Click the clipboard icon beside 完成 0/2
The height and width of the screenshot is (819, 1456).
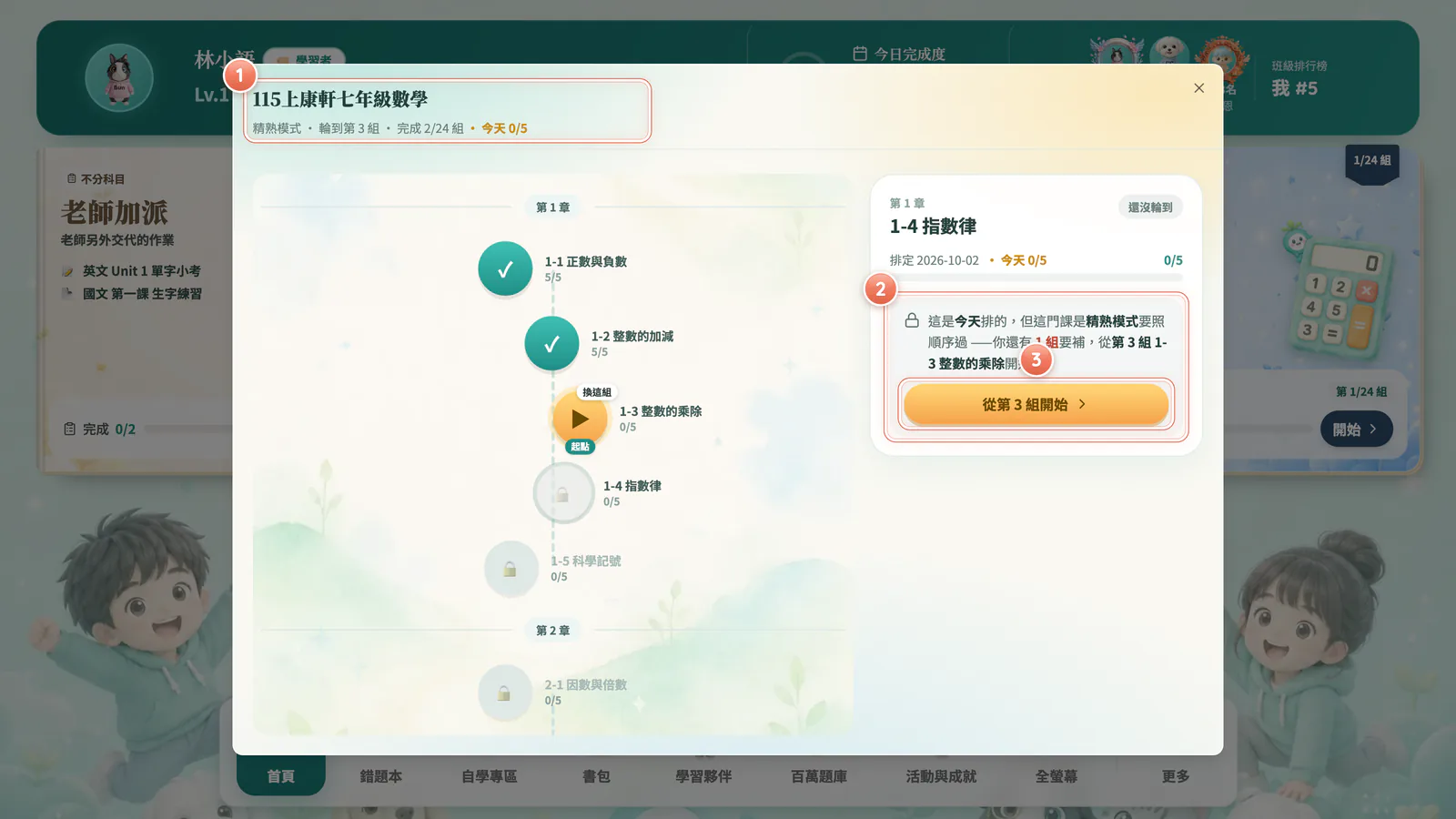coord(70,429)
